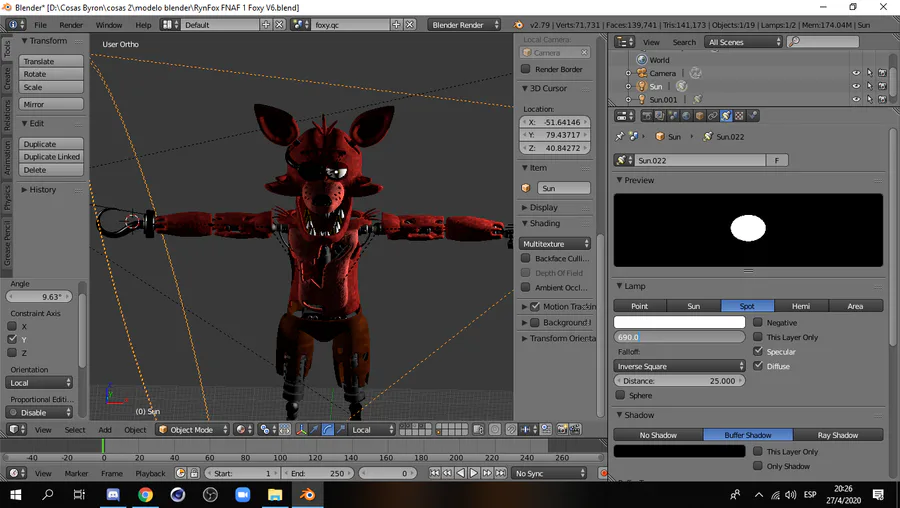Enable Backface Culling checkbox

(x=526, y=258)
